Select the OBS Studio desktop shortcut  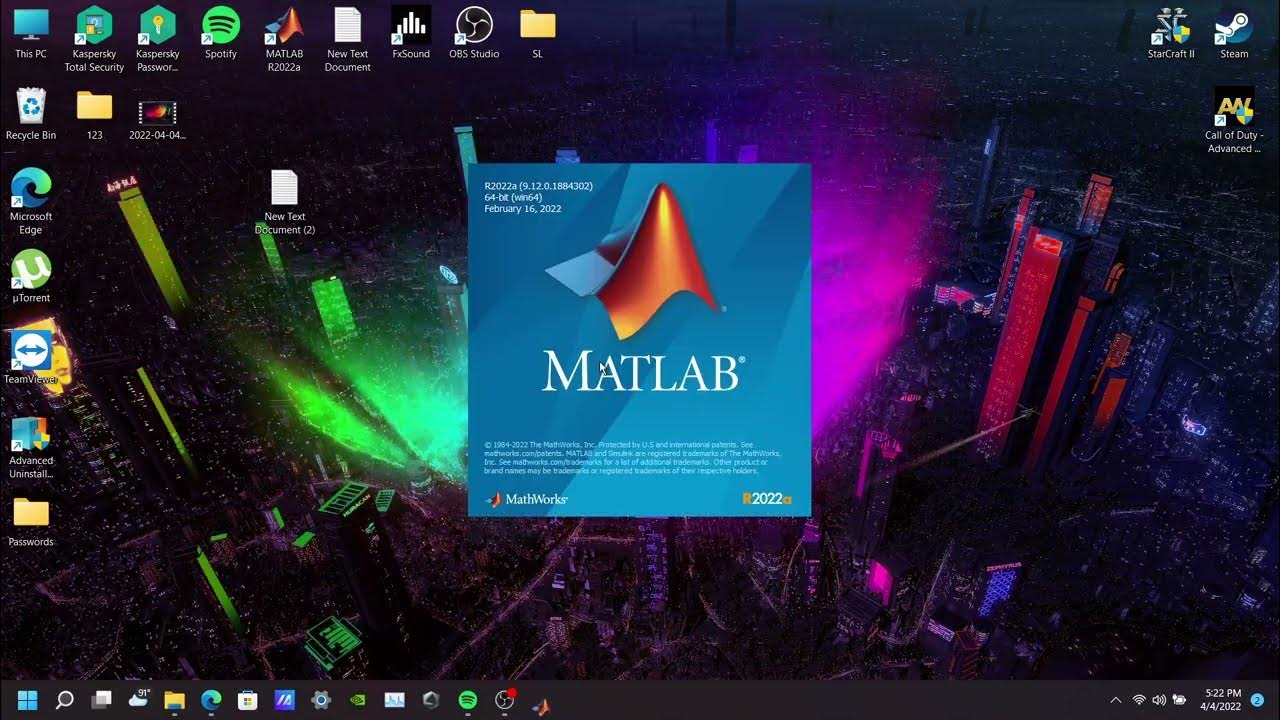[x=474, y=33]
